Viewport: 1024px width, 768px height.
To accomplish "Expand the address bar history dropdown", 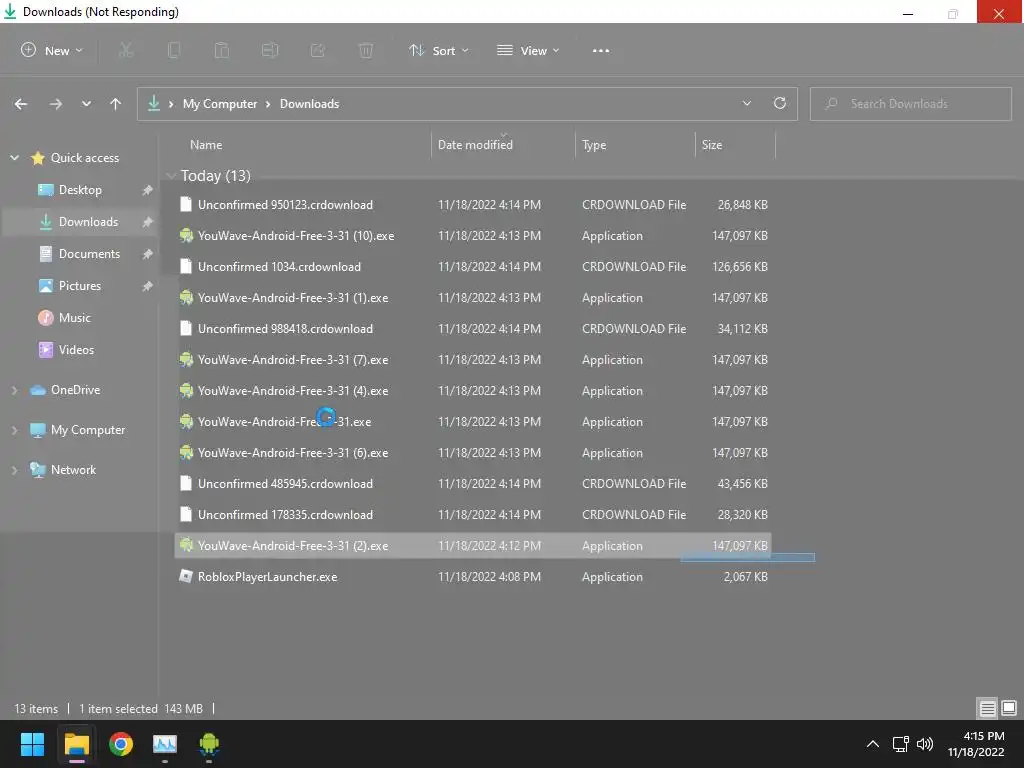I will tap(746, 103).
